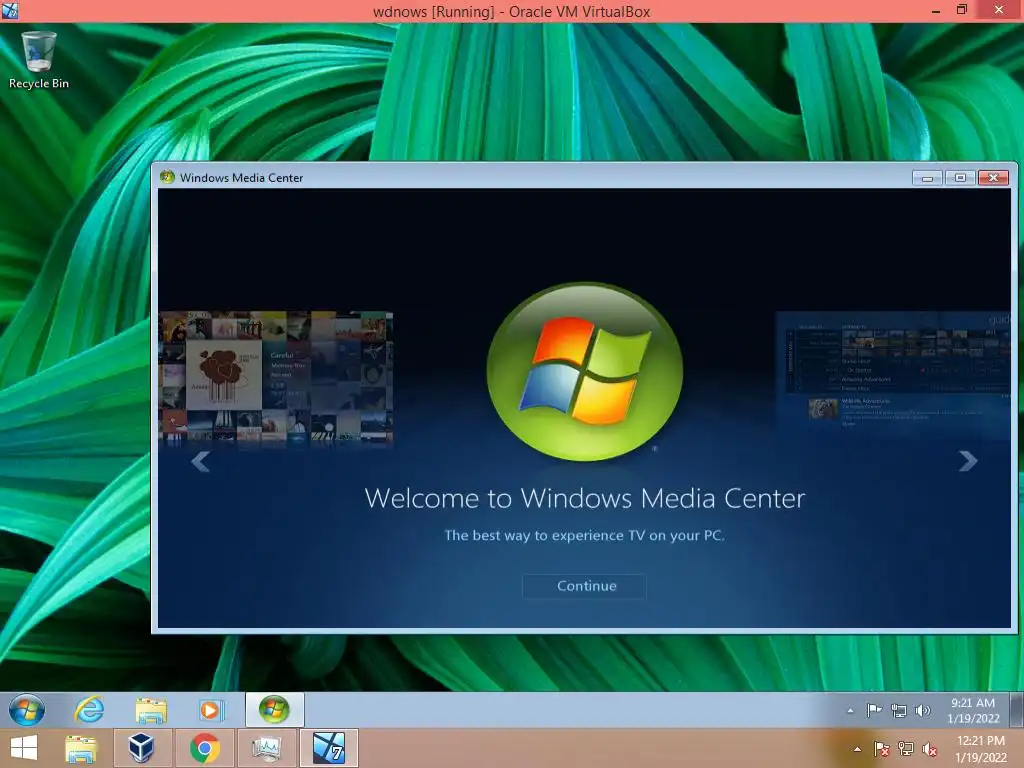This screenshot has height=768, width=1024.
Task: Open VirtualBox Manager on host taskbar
Action: point(142,748)
